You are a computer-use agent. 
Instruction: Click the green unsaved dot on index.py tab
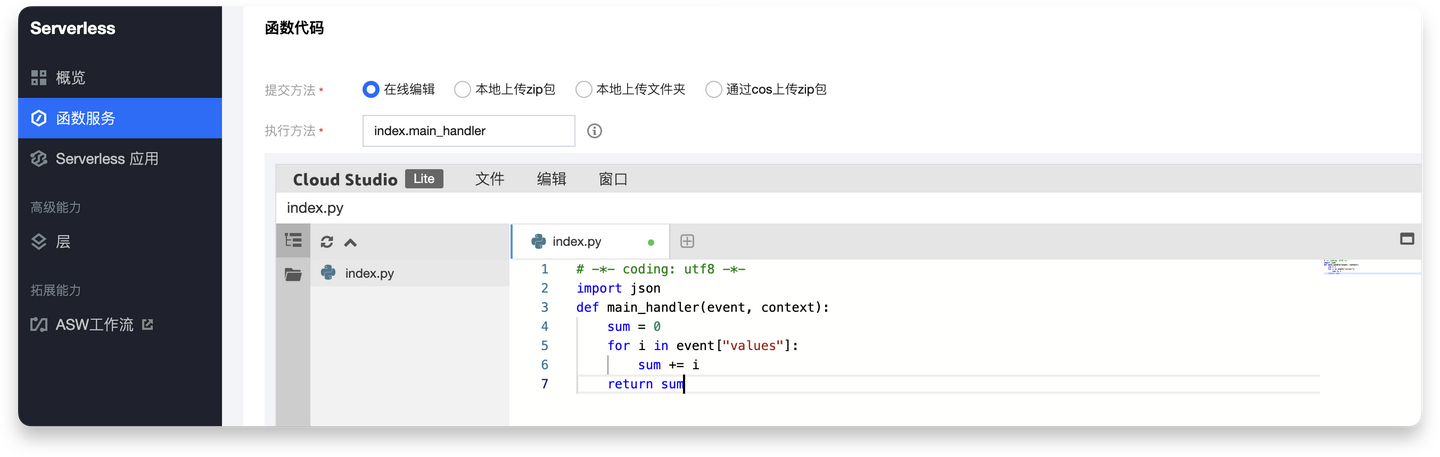pyautogui.click(x=651, y=242)
